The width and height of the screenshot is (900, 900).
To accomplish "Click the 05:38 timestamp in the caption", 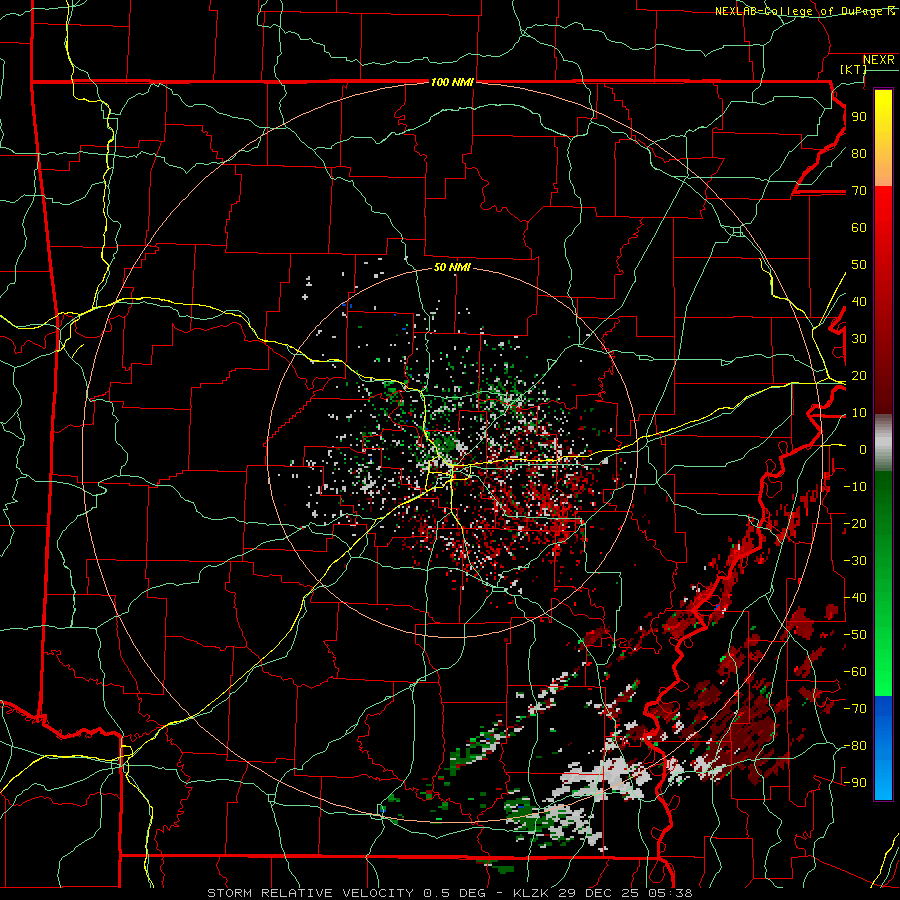I will click(669, 893).
